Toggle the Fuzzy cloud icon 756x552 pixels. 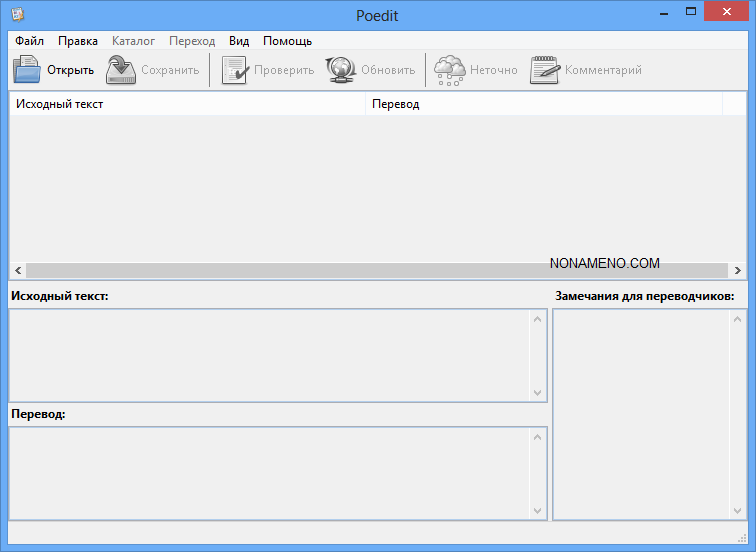pos(449,70)
